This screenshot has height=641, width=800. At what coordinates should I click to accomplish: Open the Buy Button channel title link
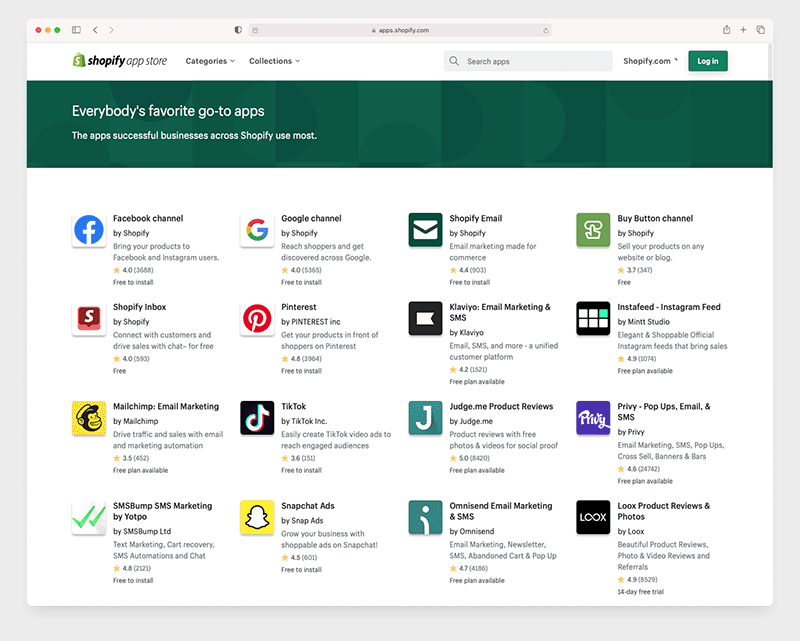coord(655,218)
